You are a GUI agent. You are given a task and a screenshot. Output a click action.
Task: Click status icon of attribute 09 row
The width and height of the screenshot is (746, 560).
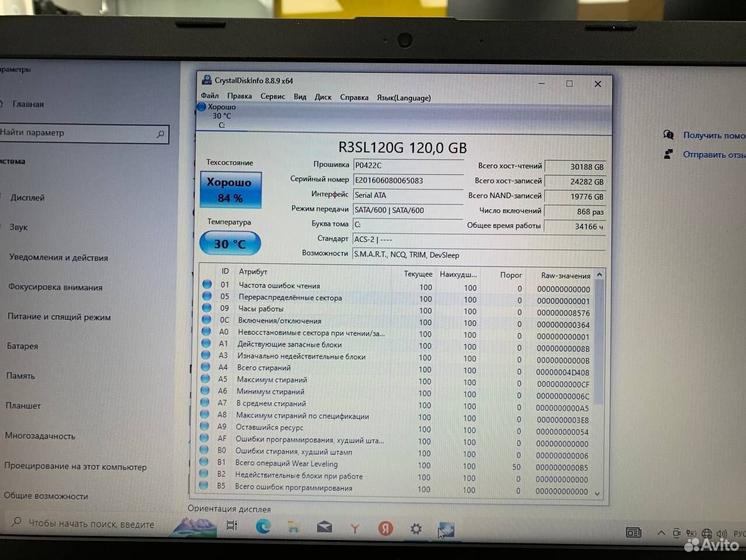(206, 308)
